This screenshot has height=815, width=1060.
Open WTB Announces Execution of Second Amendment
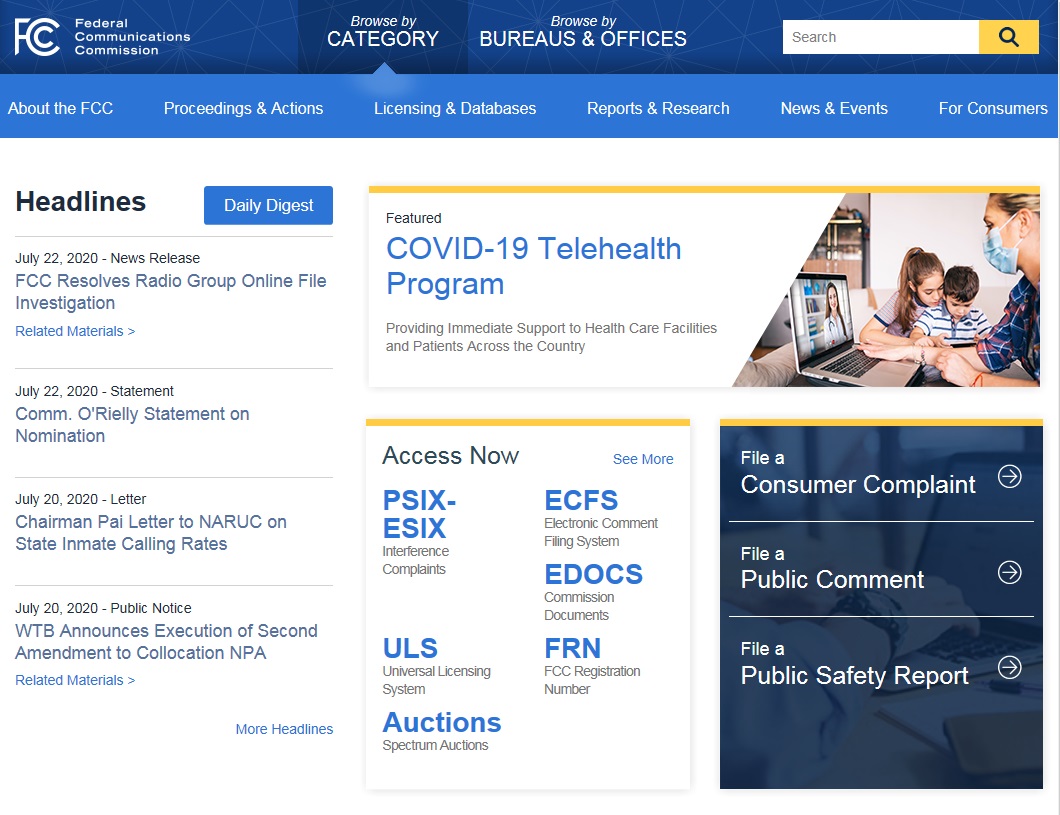(166, 641)
